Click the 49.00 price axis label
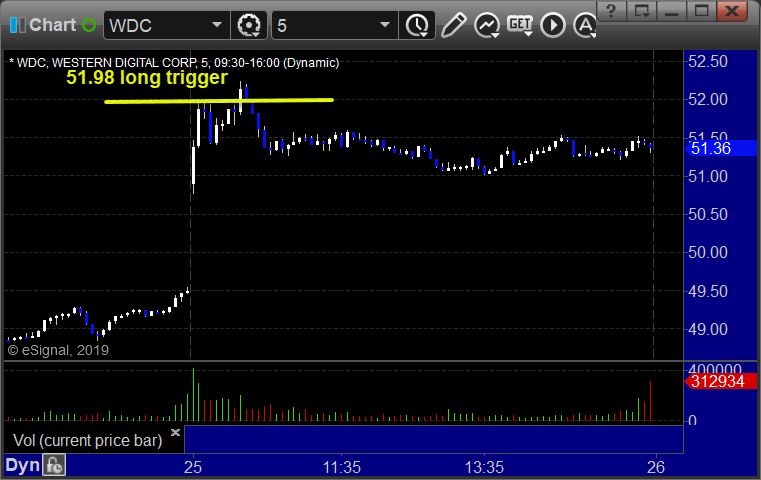Screen dimensions: 761x480 click(x=708, y=330)
